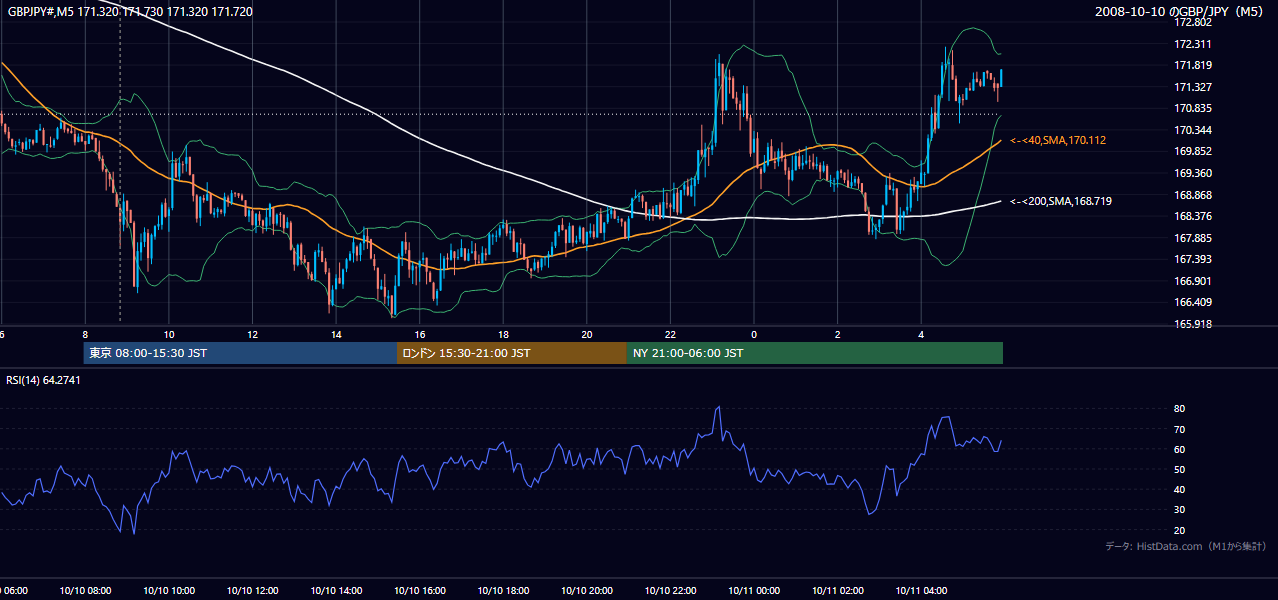The width and height of the screenshot is (1278, 600).
Task: Click the HistData.com data source credit
Action: click(1186, 546)
